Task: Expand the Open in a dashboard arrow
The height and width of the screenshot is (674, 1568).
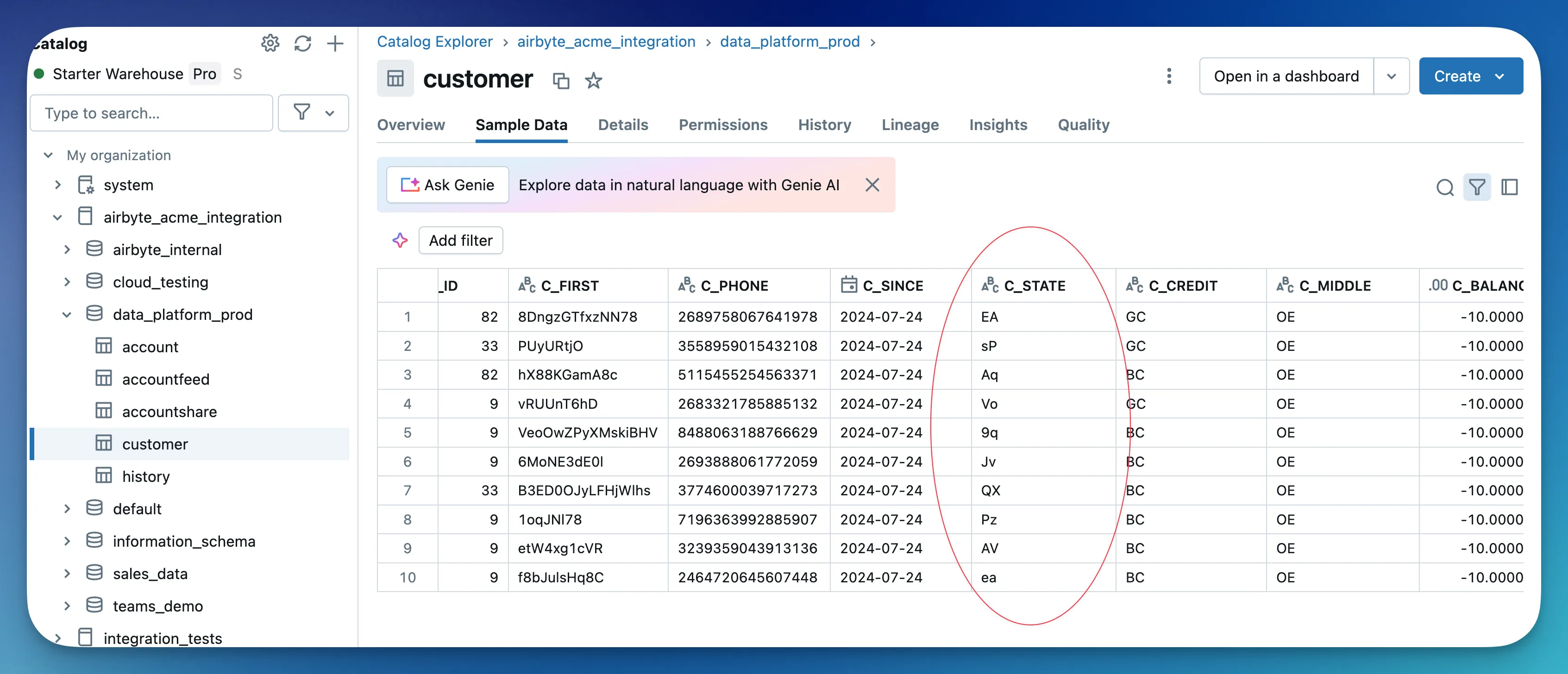Action: tap(1391, 76)
